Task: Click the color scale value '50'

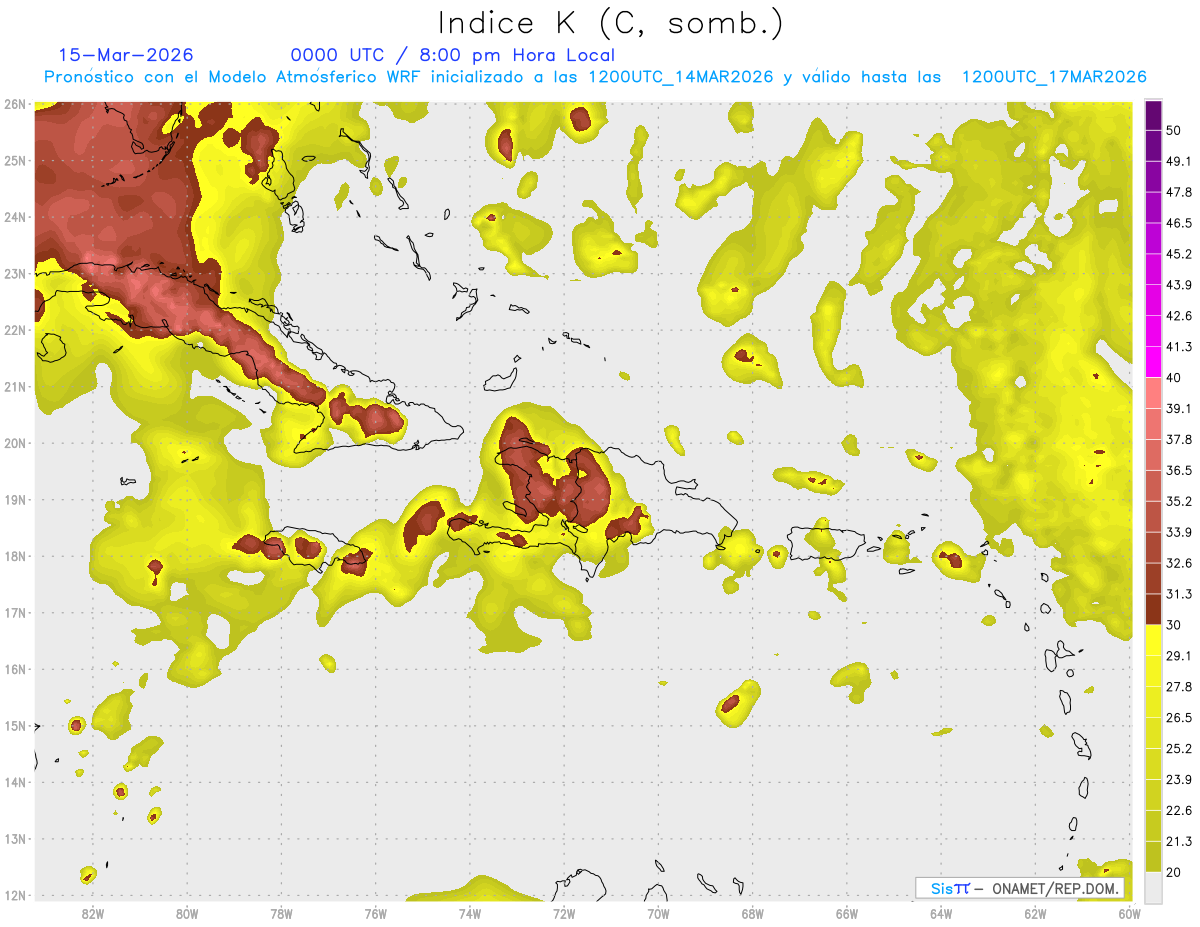Action: tap(1174, 130)
